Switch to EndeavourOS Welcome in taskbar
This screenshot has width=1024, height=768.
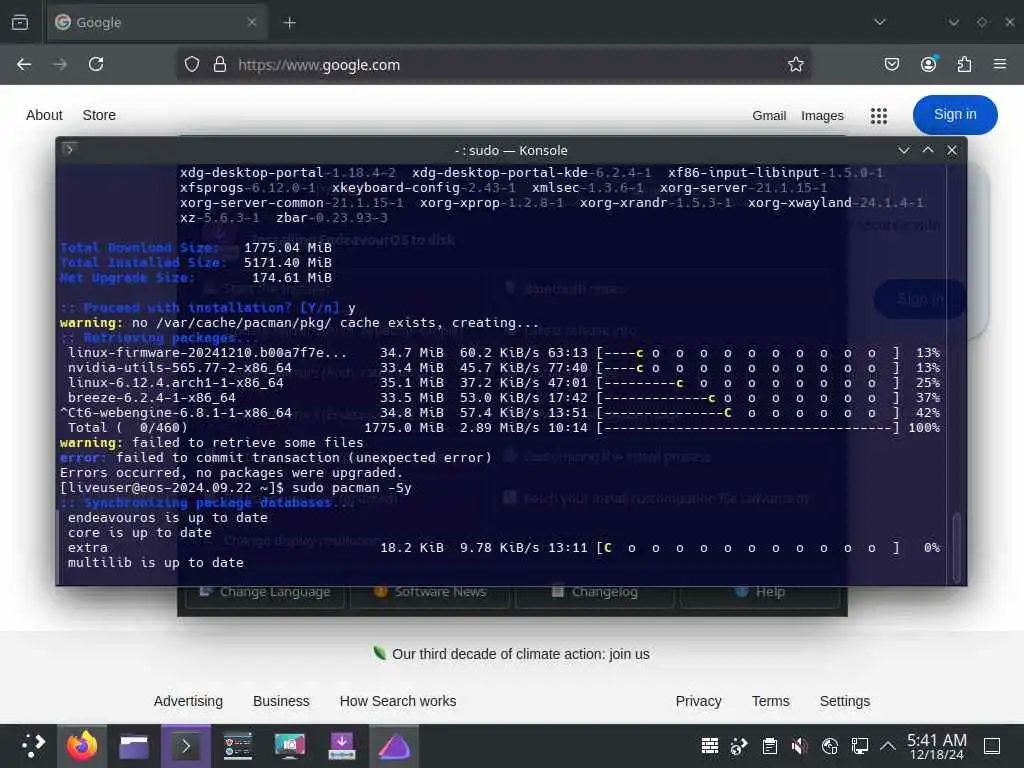394,746
